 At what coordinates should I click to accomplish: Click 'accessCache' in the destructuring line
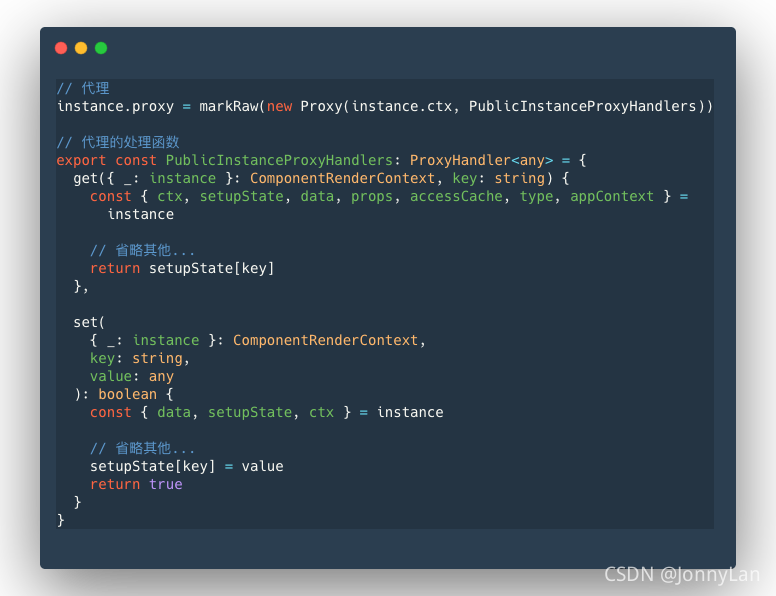tap(456, 197)
